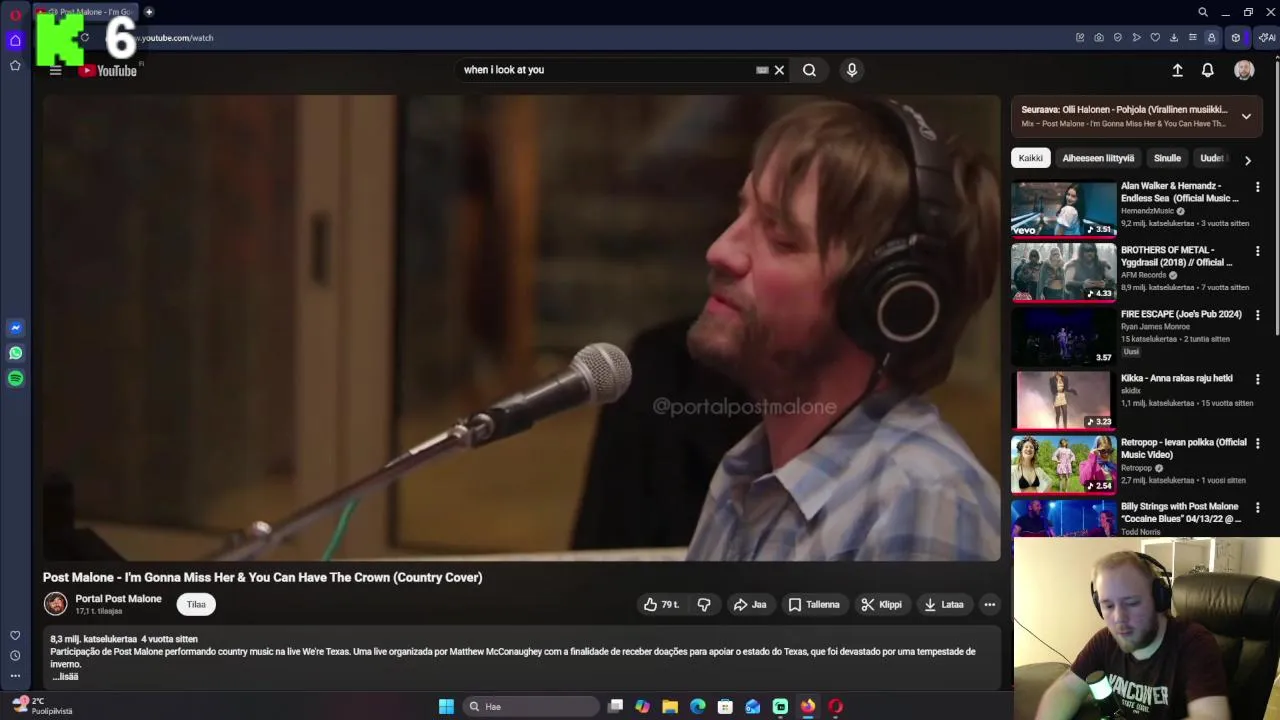Clear the YouTube search box text

click(779, 70)
